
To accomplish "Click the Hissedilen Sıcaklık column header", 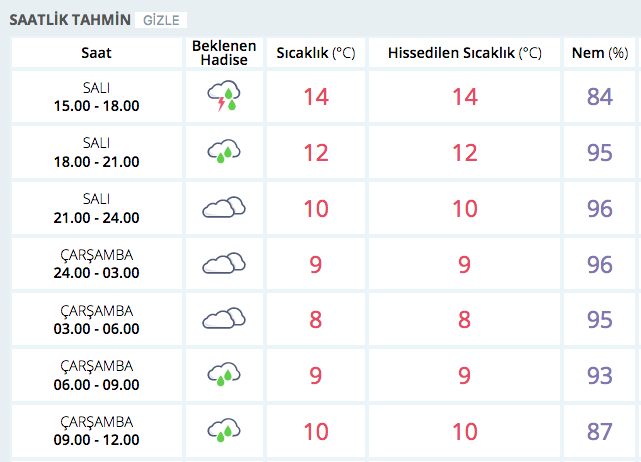I will click(464, 53).
